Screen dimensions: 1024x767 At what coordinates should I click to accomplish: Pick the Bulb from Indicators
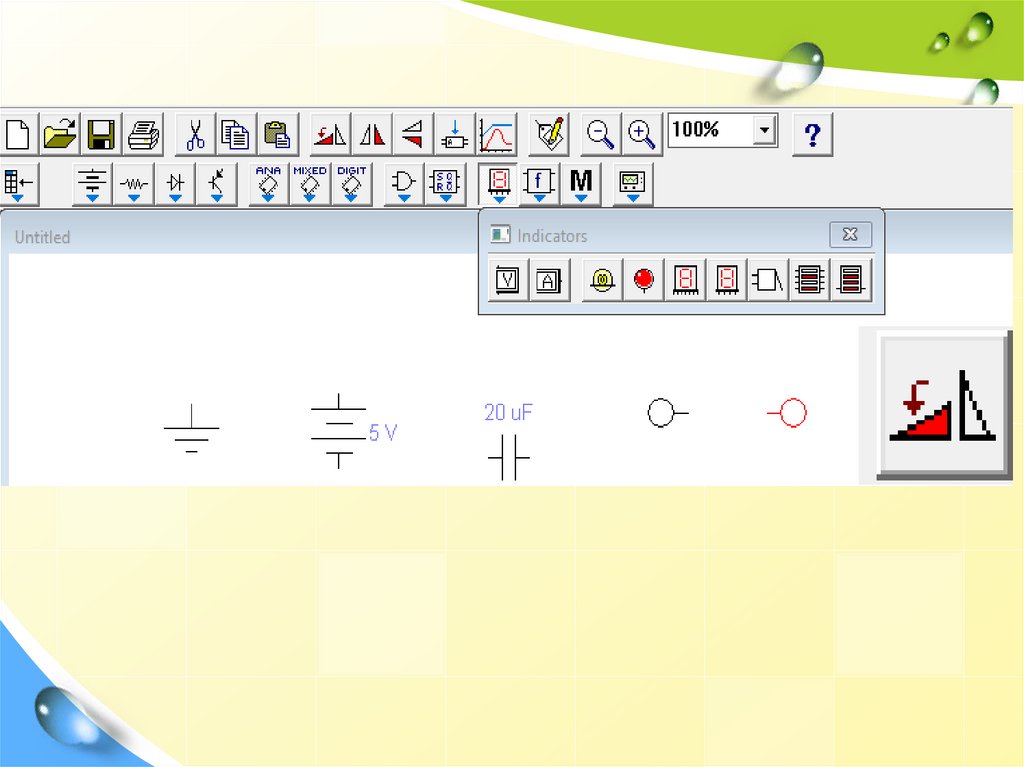[x=602, y=281]
